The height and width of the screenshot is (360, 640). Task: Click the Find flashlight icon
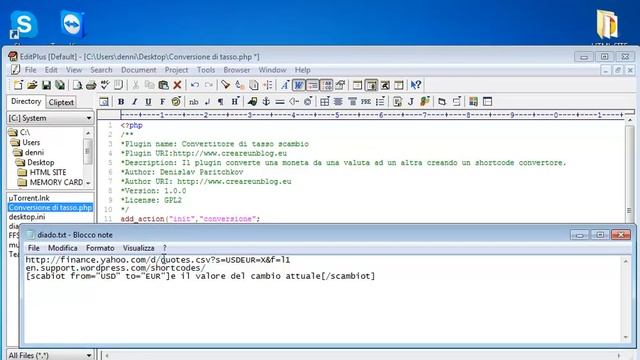225,85
